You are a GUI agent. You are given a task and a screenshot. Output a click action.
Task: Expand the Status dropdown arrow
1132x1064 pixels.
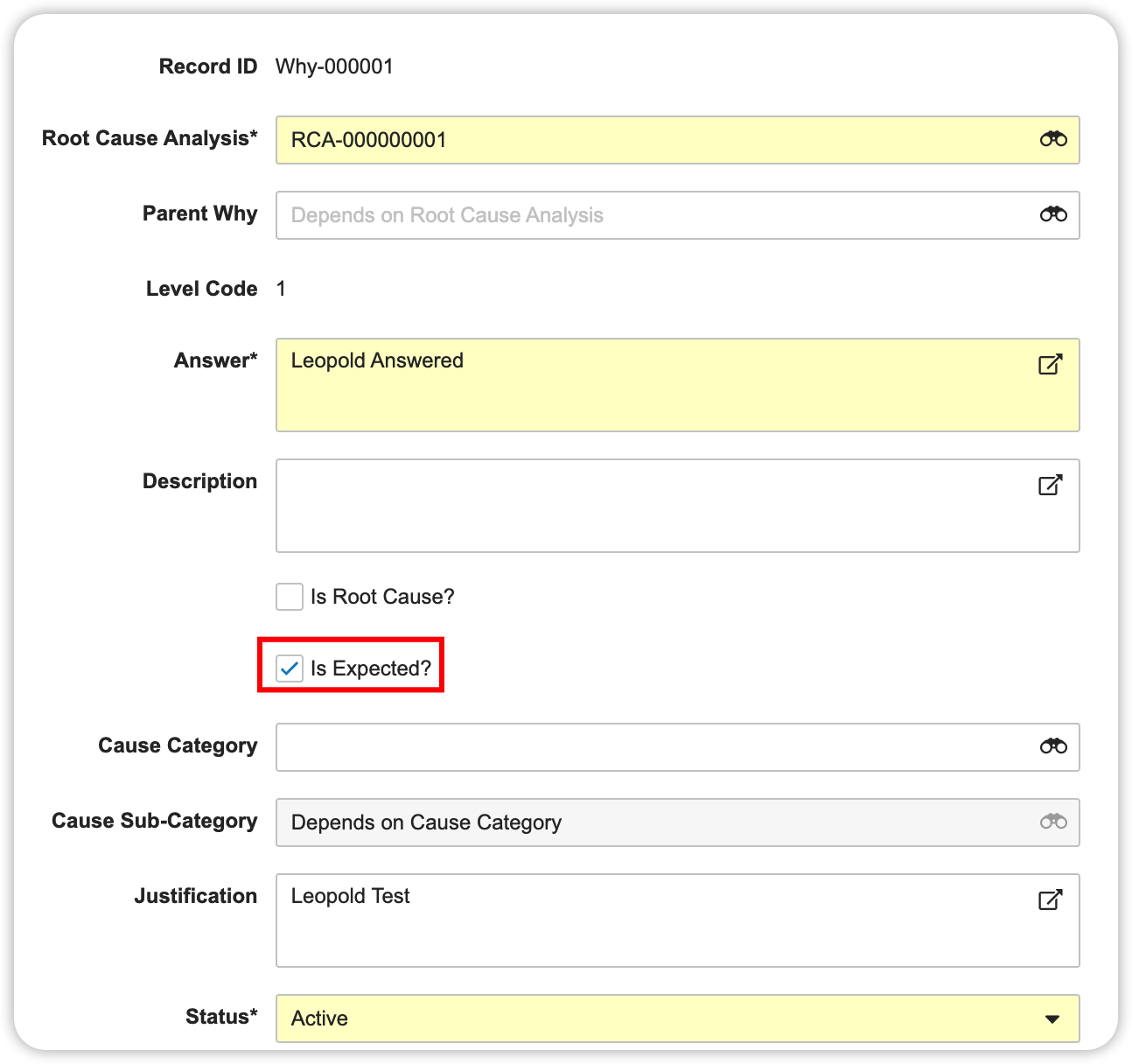[x=1052, y=1018]
